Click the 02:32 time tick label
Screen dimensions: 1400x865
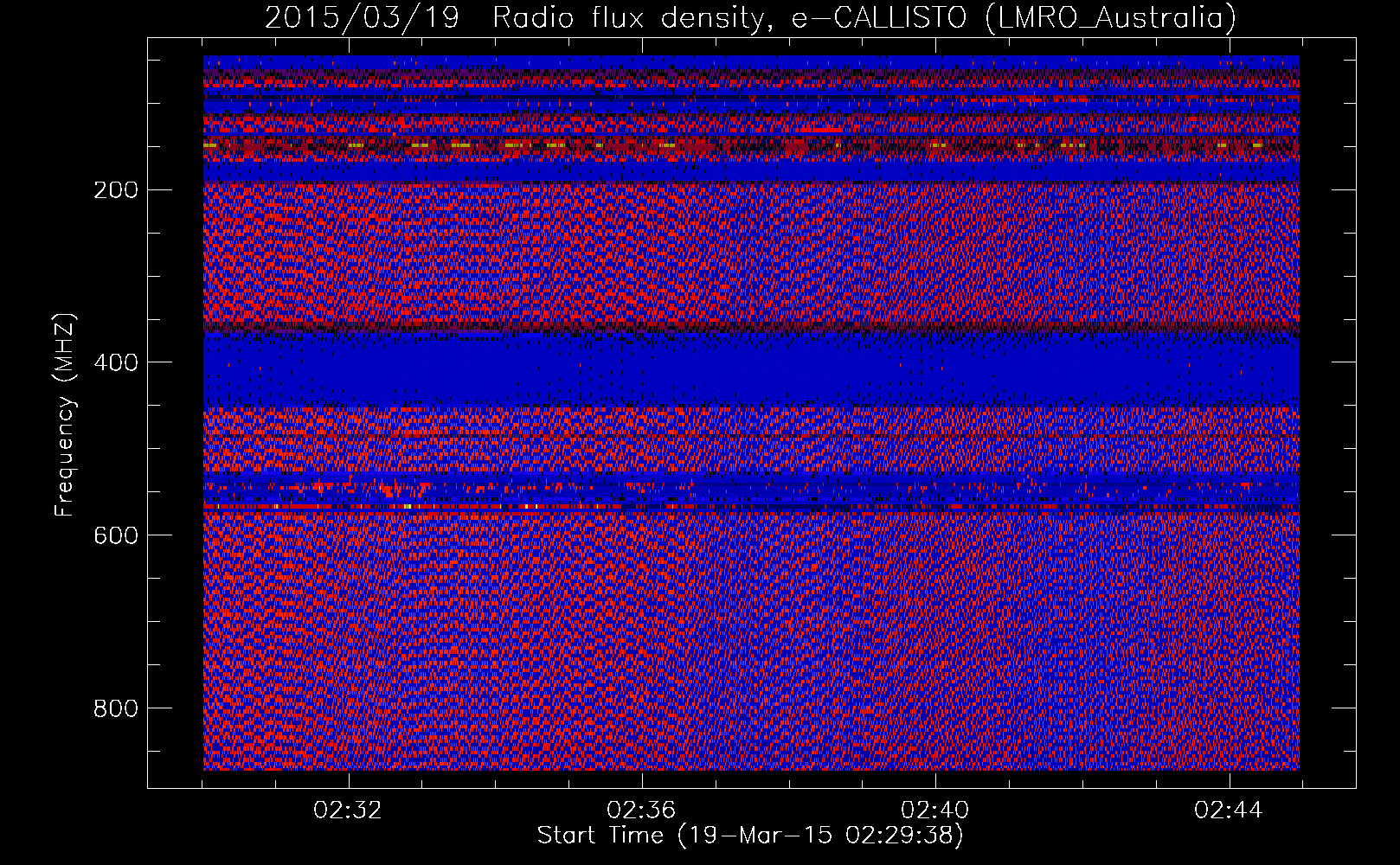(x=348, y=811)
